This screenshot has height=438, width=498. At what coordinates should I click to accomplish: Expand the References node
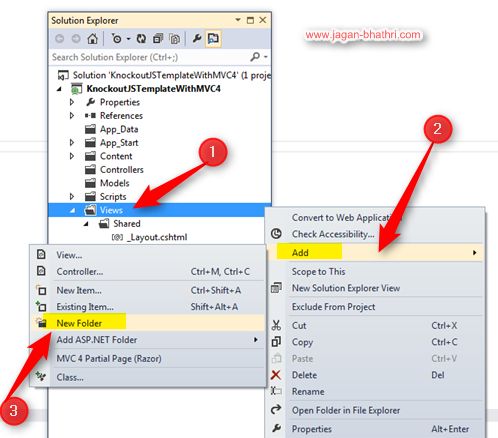point(72,116)
